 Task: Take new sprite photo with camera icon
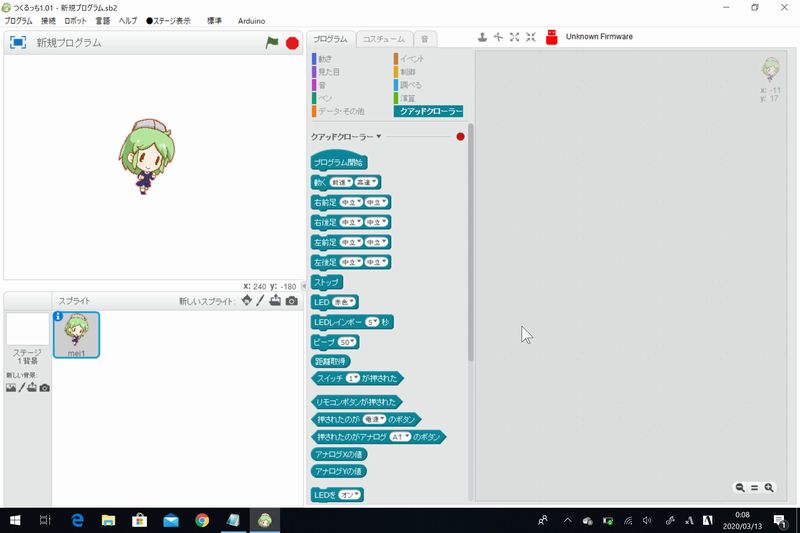click(291, 301)
